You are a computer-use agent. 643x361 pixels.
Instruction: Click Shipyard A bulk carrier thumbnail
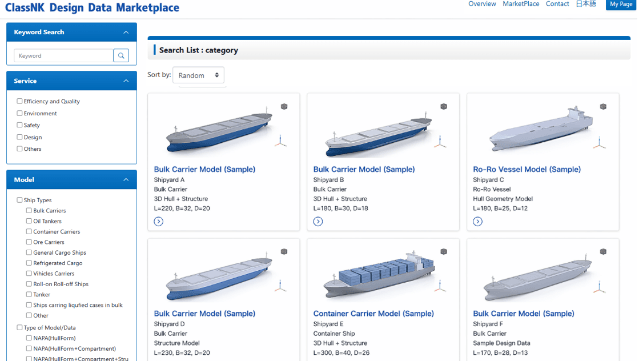tap(219, 129)
